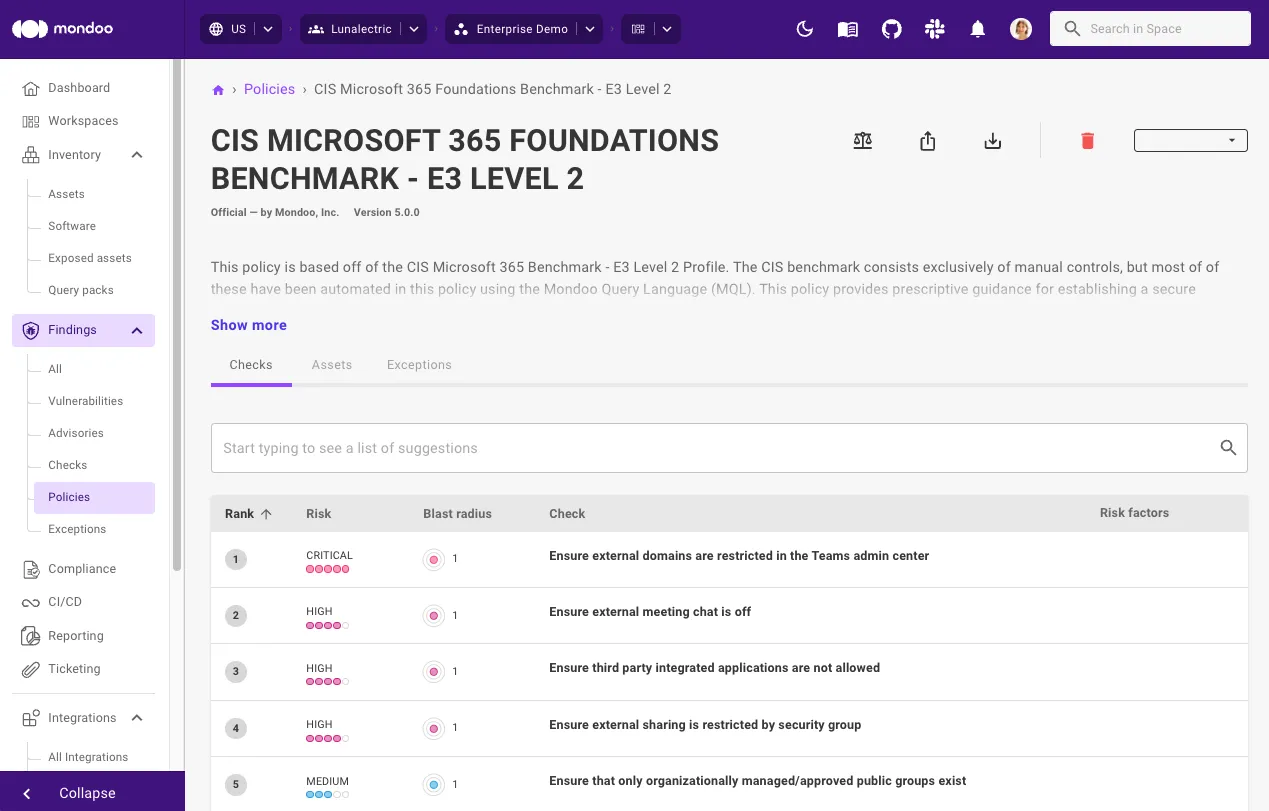The image size is (1269, 811).
Task: Click the compliance scales icon
Action: coord(863,141)
